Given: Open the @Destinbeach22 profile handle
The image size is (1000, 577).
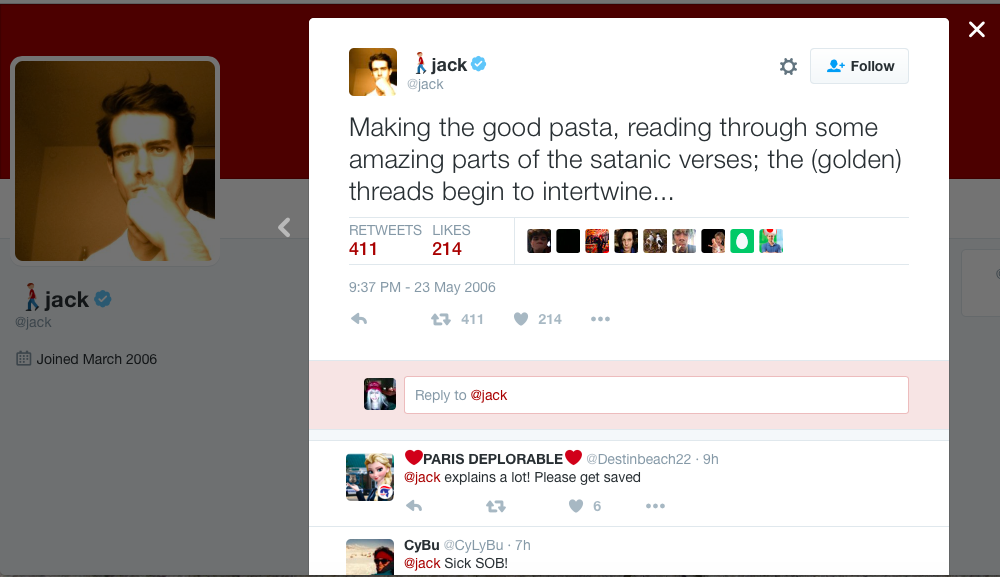Looking at the screenshot, I should point(638,459).
